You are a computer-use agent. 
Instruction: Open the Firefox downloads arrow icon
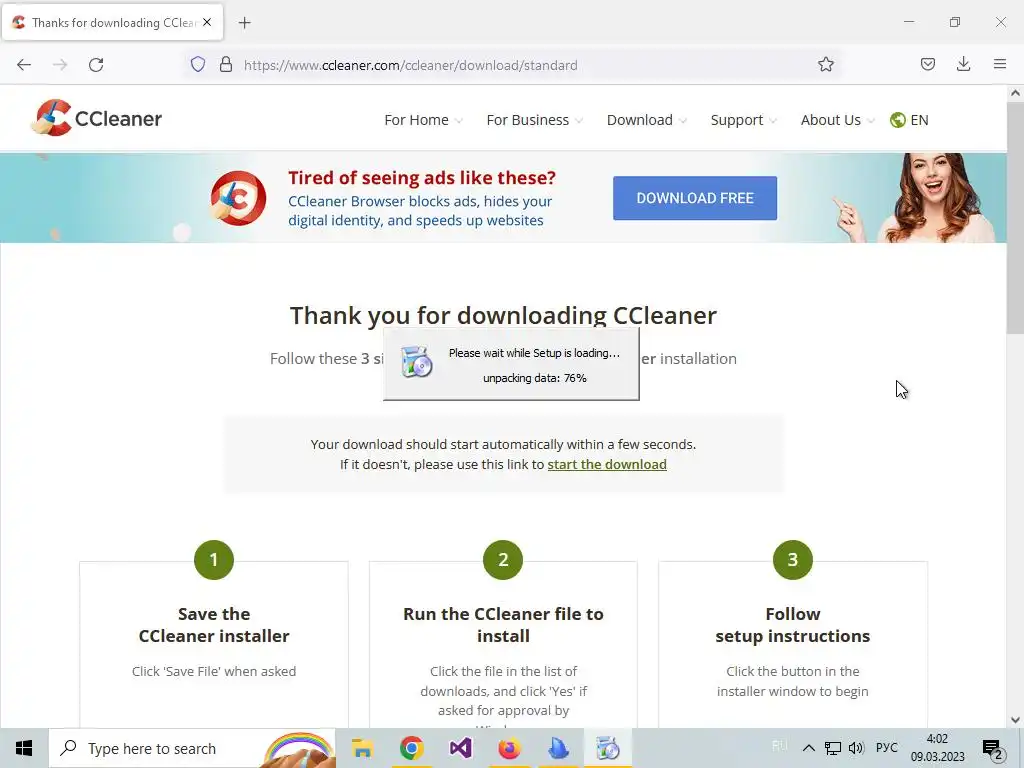(x=963, y=64)
